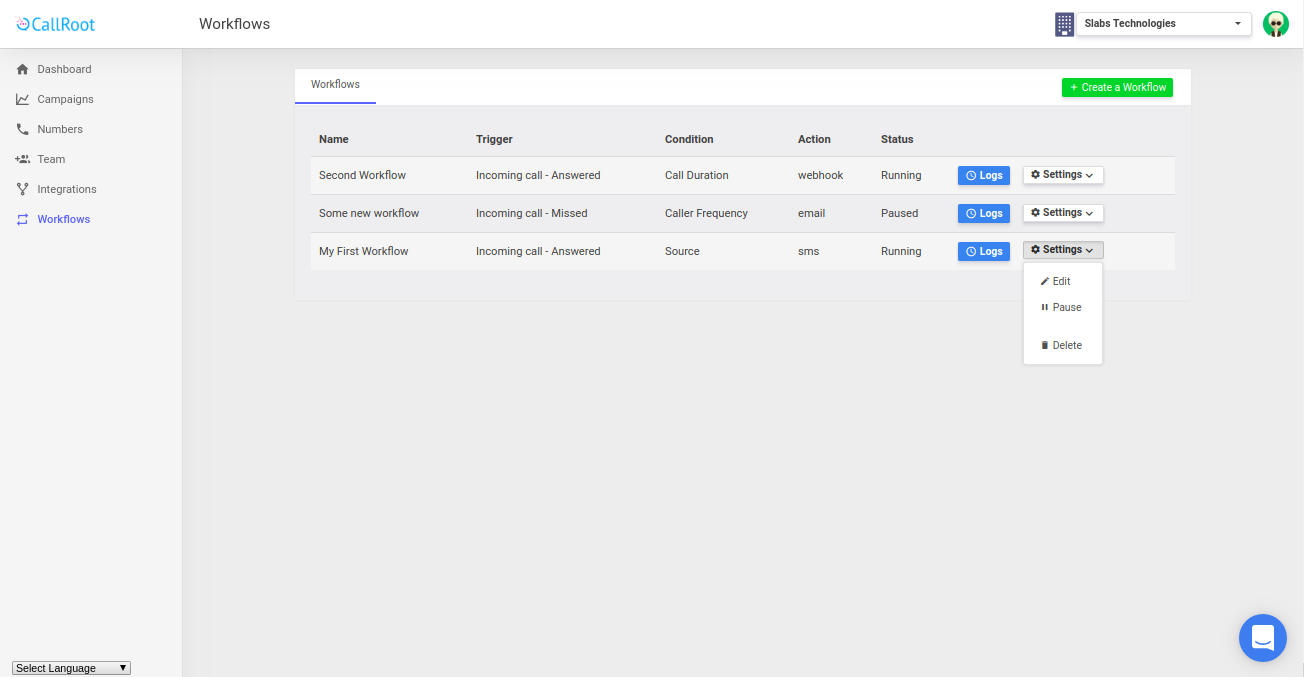Screen dimensions: 1304x677
Task: Switch to the Workflows tab
Action: pos(335,85)
